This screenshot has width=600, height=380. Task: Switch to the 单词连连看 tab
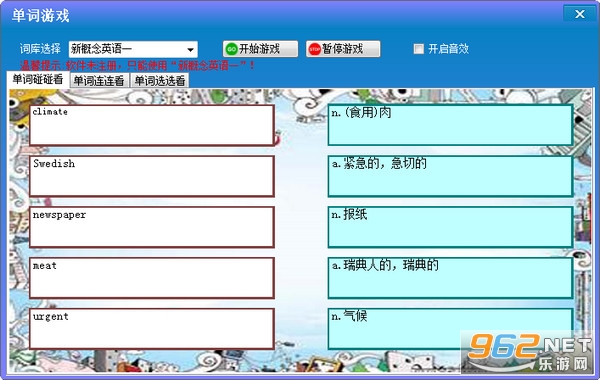click(x=99, y=81)
